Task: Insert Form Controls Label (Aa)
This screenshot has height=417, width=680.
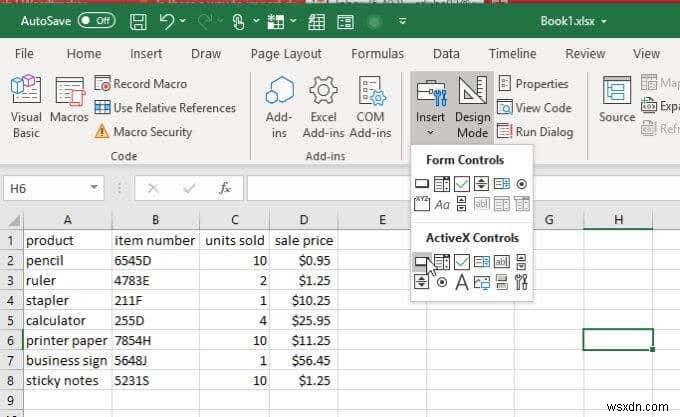Action: pos(442,204)
